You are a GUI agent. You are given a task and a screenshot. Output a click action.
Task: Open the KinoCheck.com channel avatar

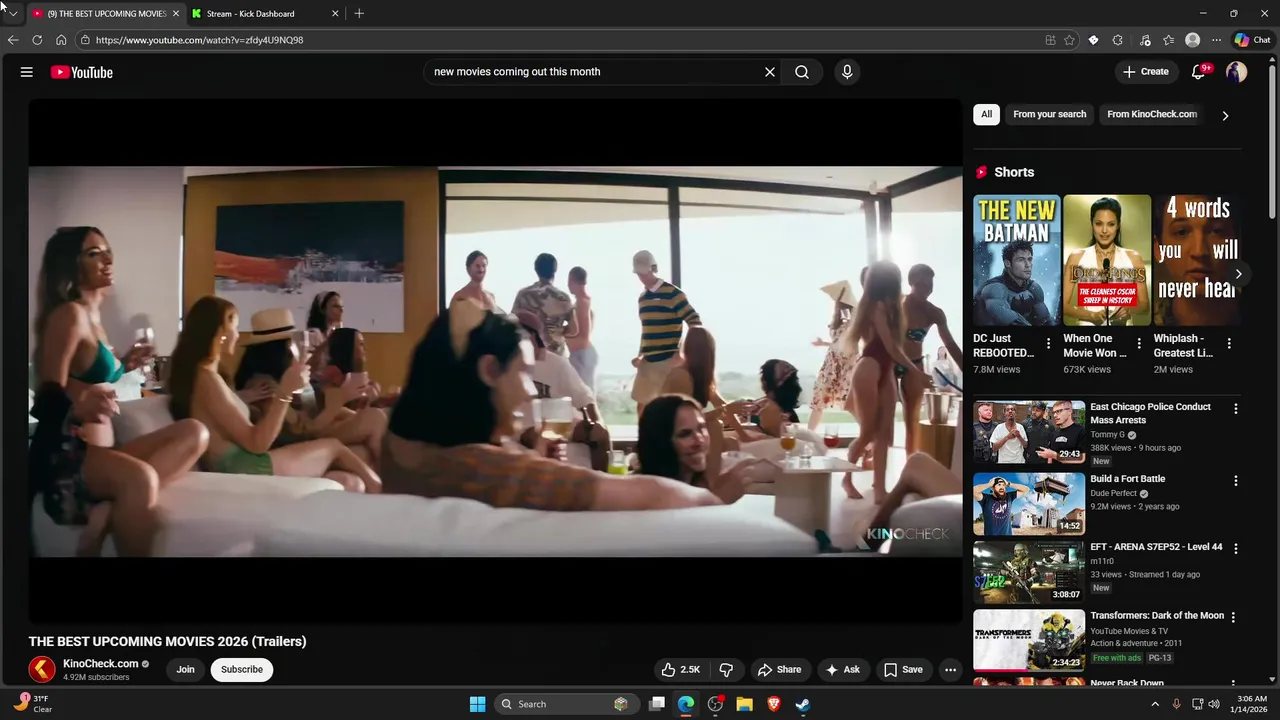tap(42, 669)
